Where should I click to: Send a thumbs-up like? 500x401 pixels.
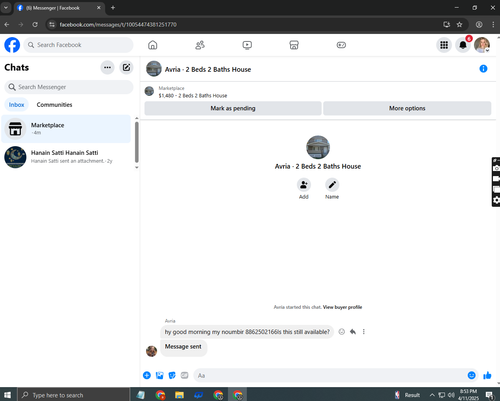(x=487, y=375)
